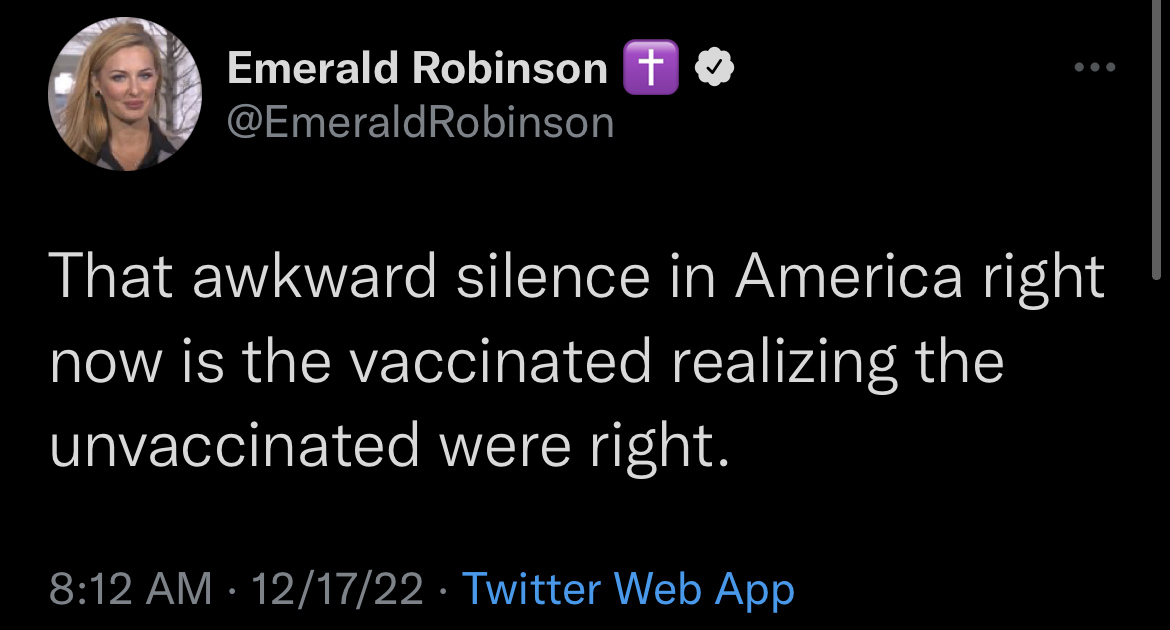Screen dimensions: 1170x630
Task: Click the word "vaccinated" on second line
Action: click(501, 361)
